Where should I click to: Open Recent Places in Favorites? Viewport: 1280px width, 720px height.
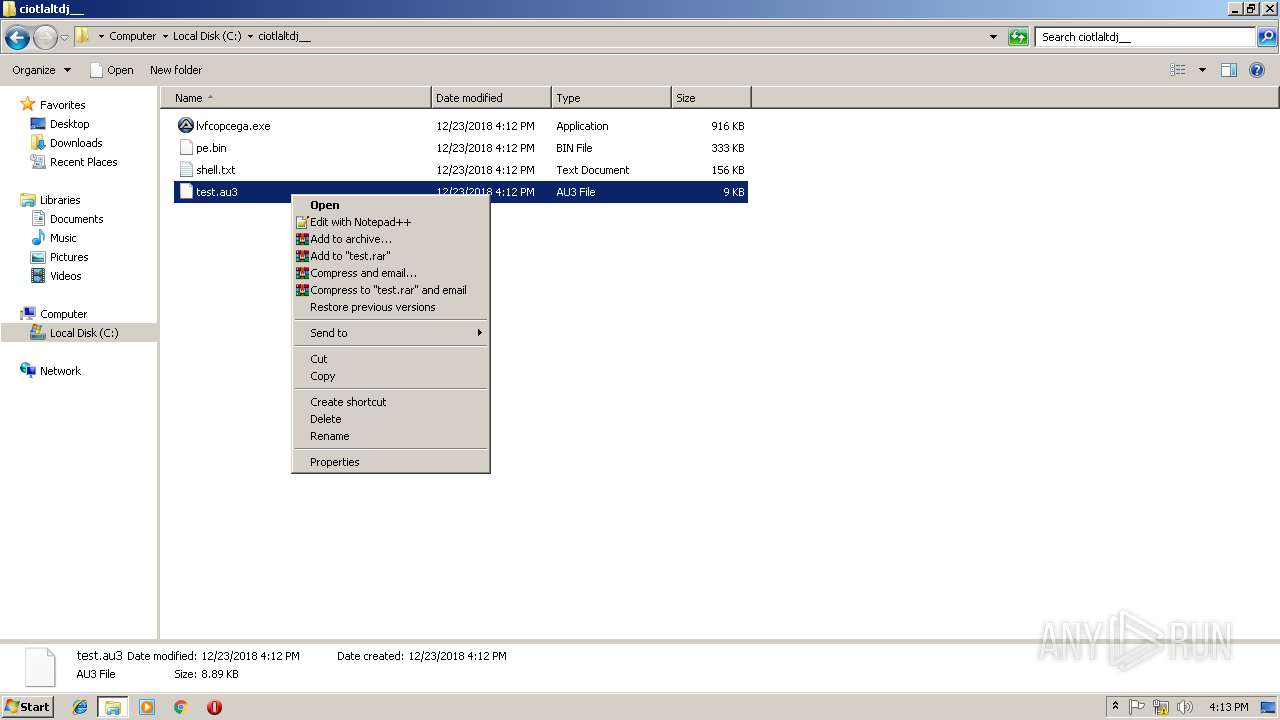[83, 162]
